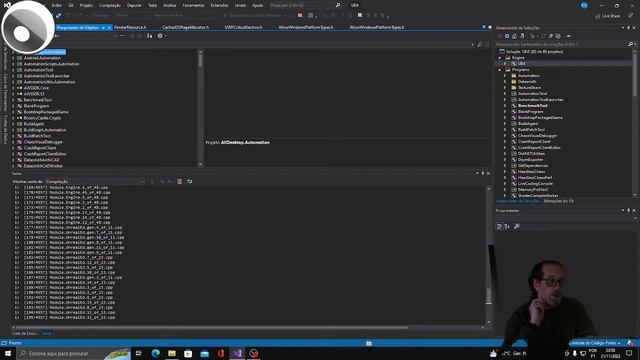Click the categorized view icon in Propriedades

(x=499, y=226)
